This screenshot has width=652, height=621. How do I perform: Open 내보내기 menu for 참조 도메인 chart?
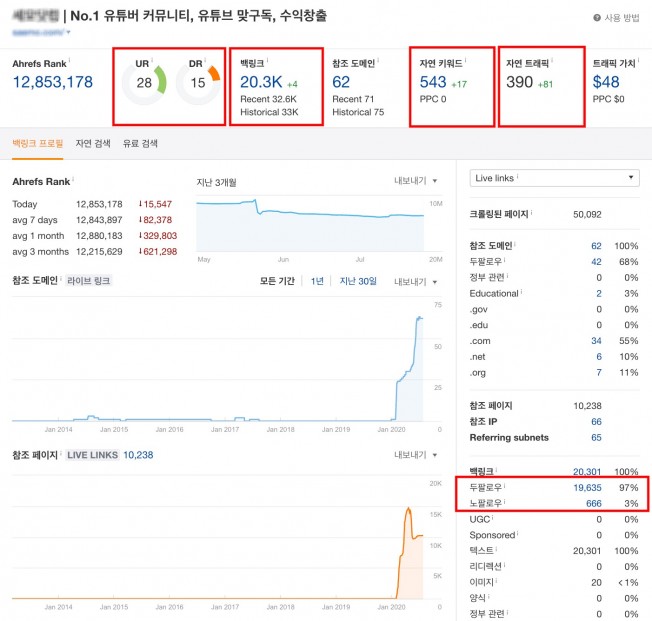point(415,282)
